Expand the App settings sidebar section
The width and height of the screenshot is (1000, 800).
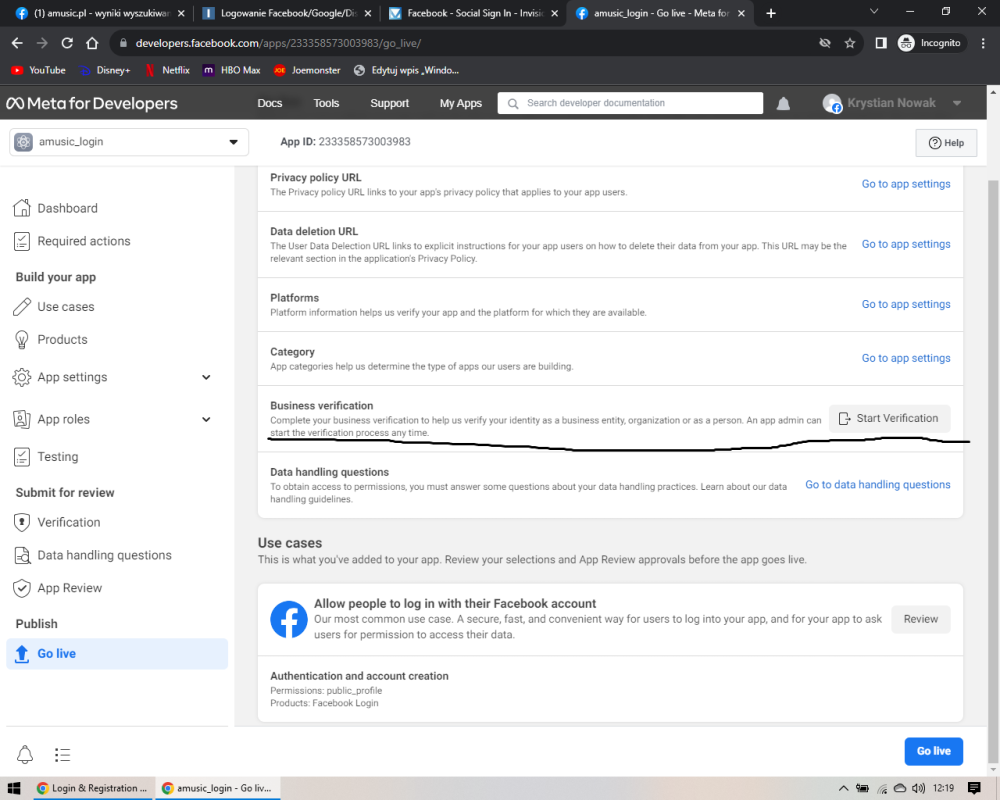tap(206, 377)
